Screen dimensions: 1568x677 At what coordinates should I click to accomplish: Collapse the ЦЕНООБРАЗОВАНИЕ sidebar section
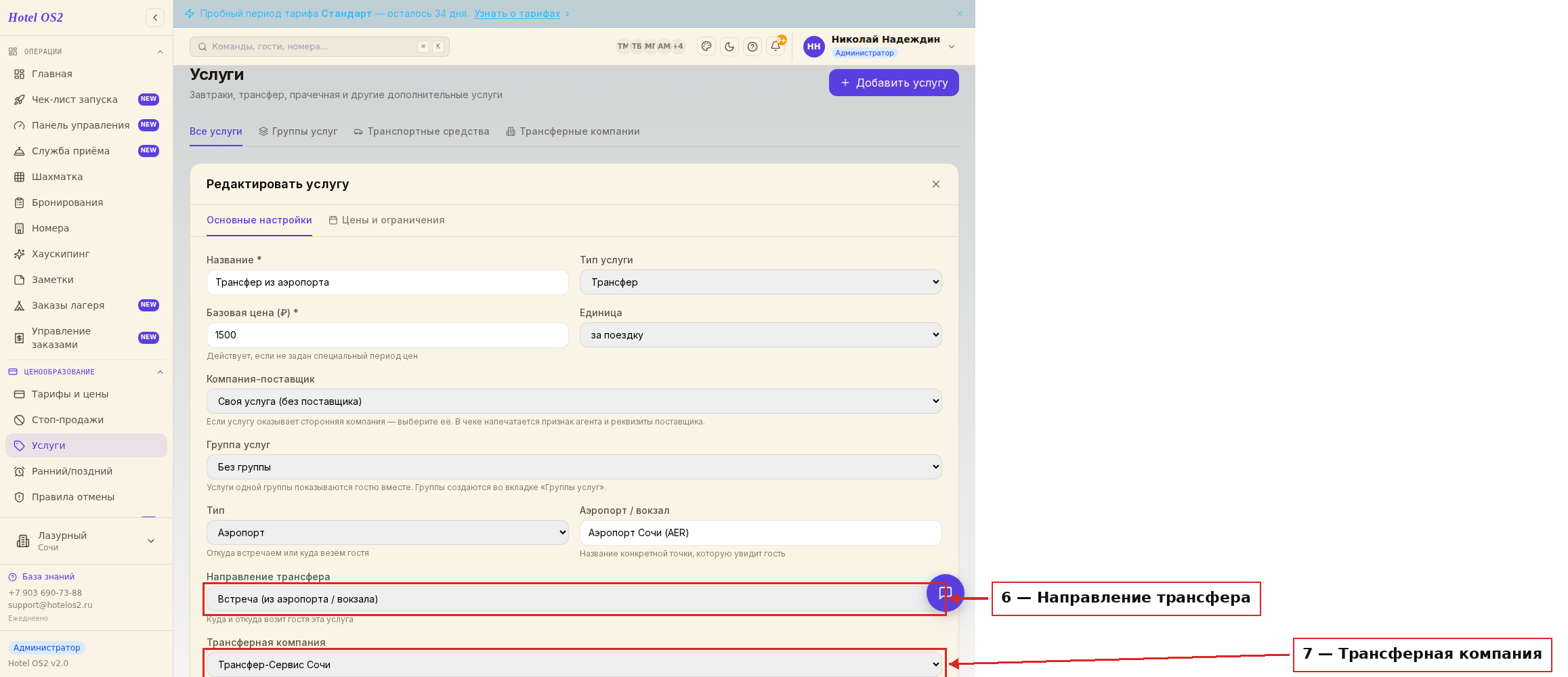(86, 372)
